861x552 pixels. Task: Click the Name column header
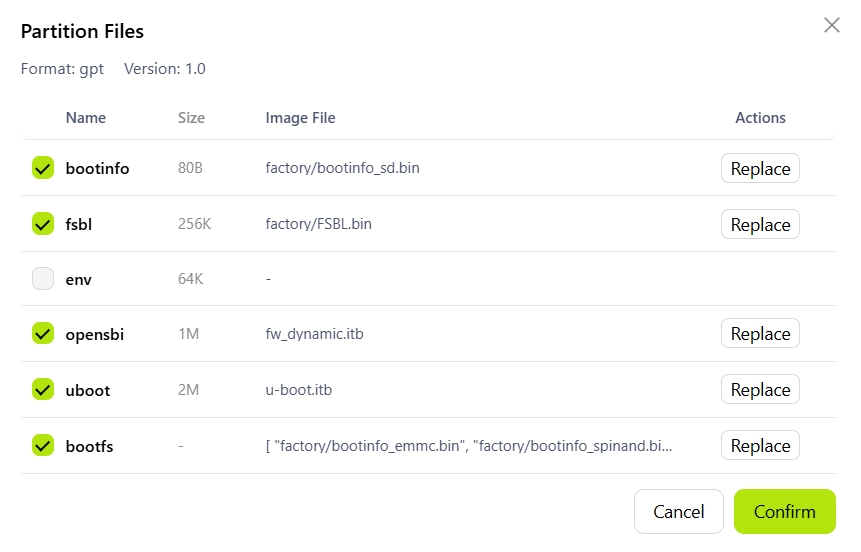tap(86, 118)
